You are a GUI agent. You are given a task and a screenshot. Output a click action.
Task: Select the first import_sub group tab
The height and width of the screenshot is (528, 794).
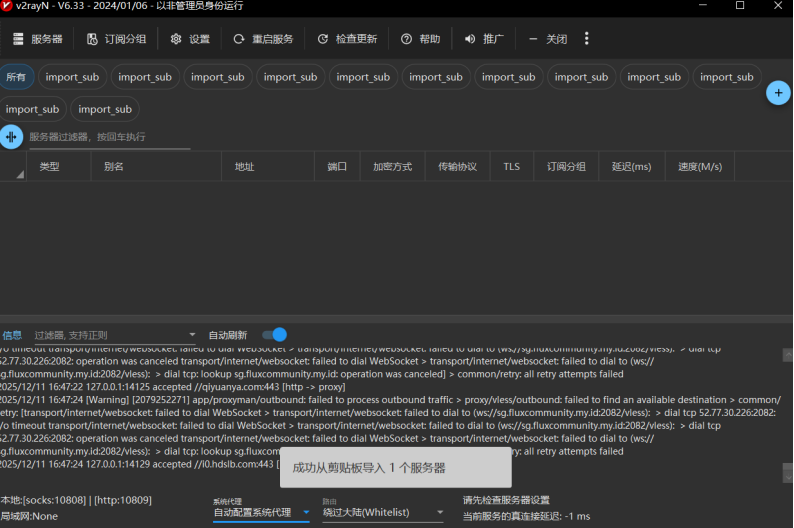[x=72, y=77]
